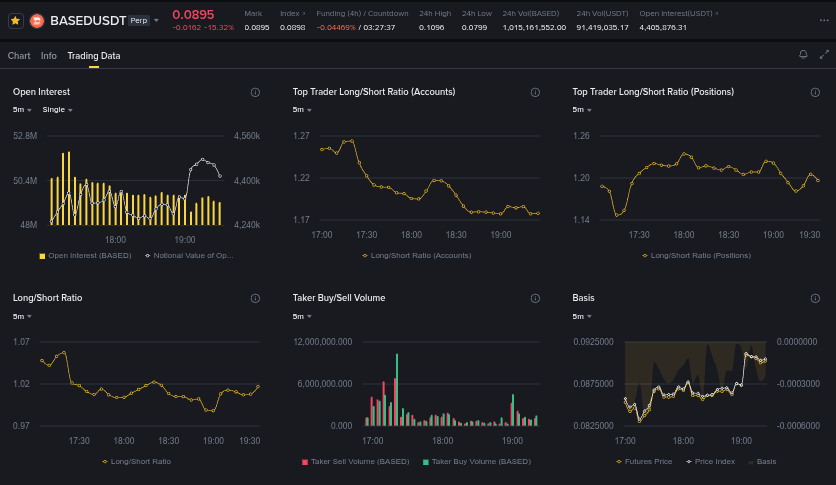Click the info icon for Long/Short Ratio
836x485 pixels.
coord(255,298)
